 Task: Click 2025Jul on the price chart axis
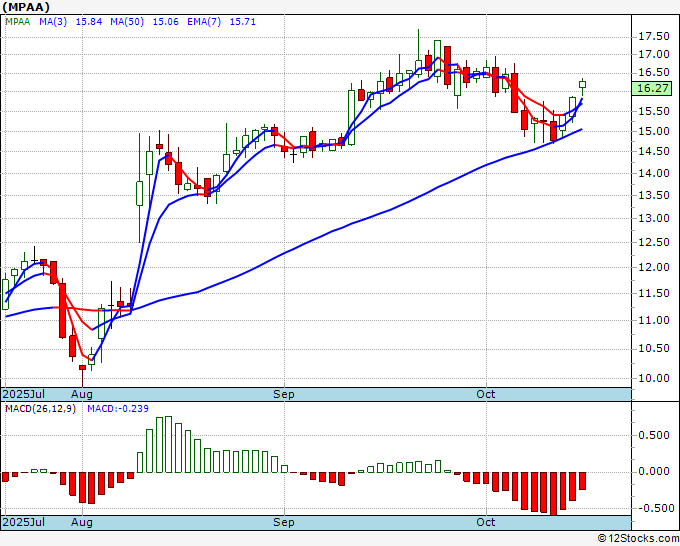click(x=23, y=394)
